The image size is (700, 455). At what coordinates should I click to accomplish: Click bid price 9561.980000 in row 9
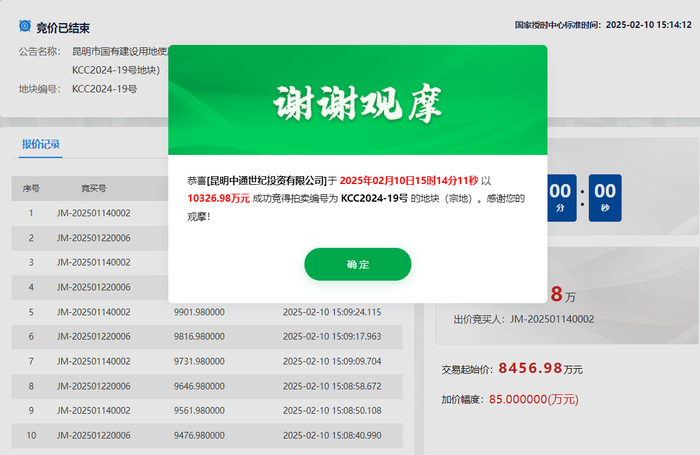click(x=199, y=411)
